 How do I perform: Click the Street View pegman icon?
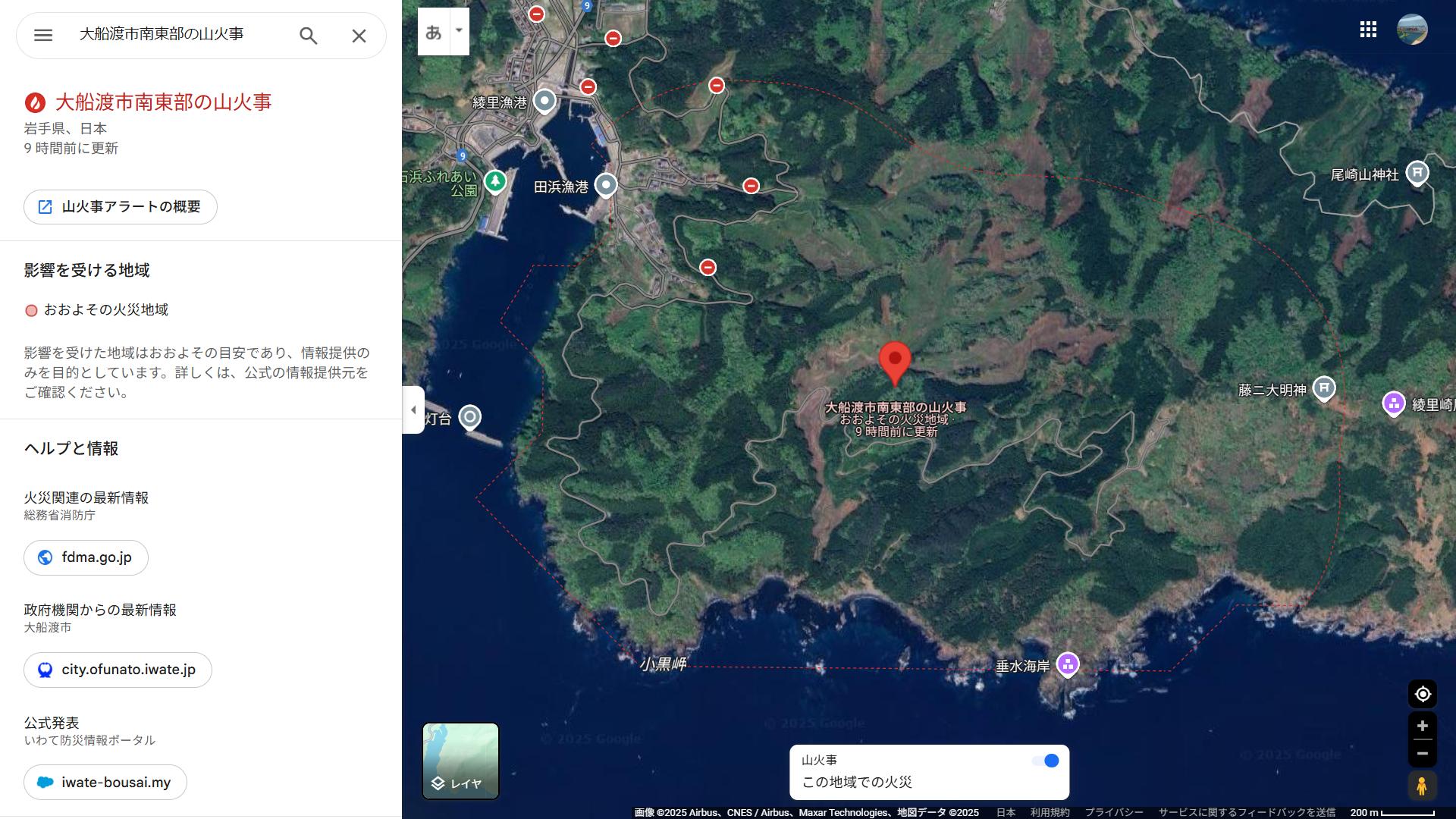[1422, 786]
